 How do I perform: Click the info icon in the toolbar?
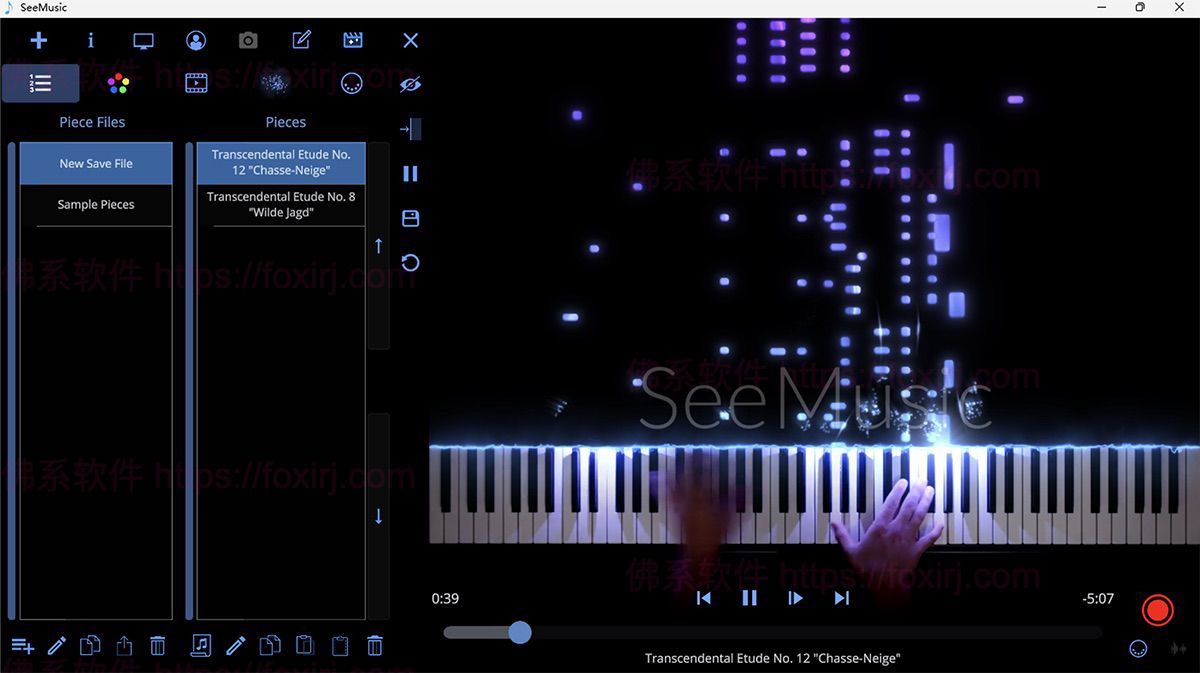pyautogui.click(x=90, y=40)
